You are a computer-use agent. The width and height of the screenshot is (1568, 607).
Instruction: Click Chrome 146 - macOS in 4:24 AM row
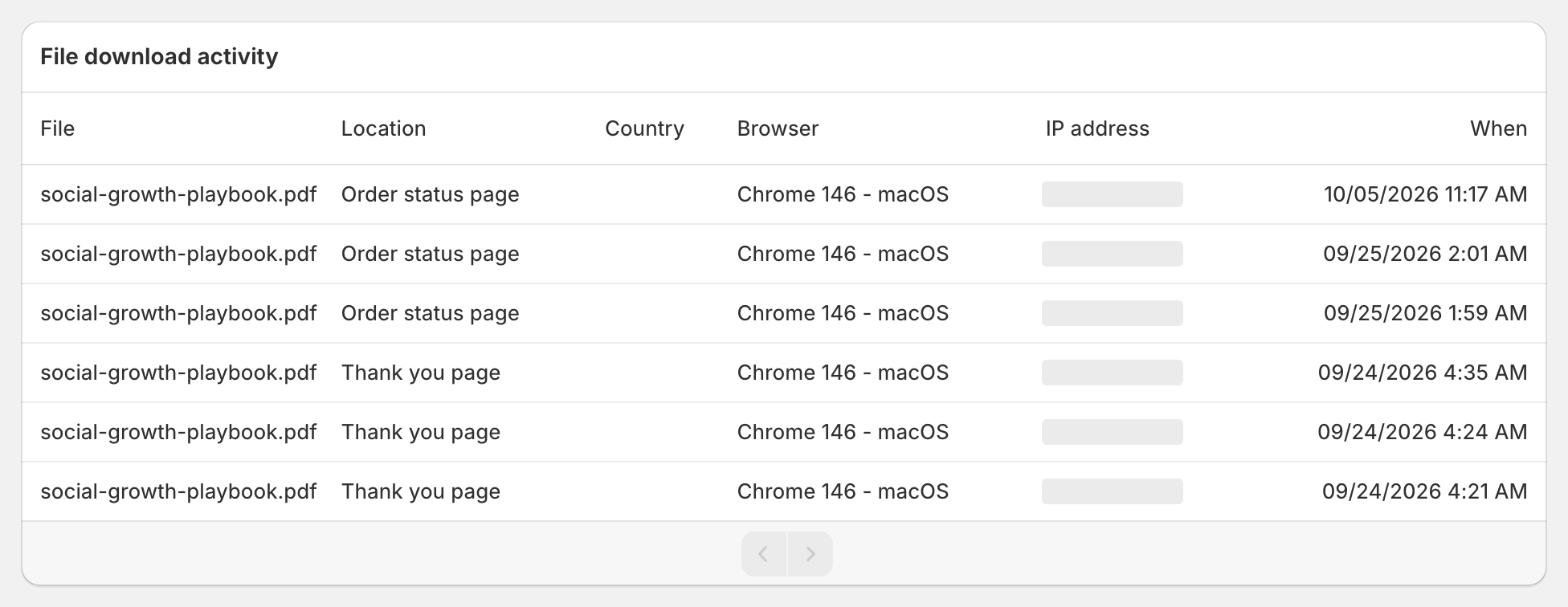tap(843, 432)
